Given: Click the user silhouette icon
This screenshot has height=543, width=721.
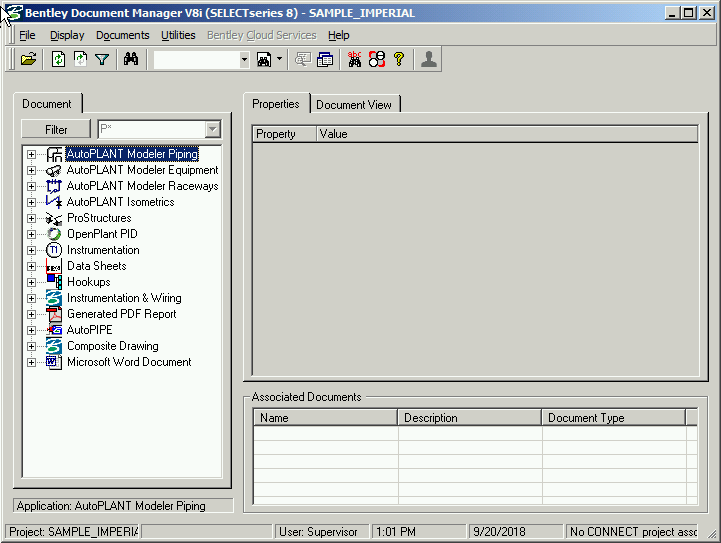Looking at the screenshot, I should pos(429,59).
